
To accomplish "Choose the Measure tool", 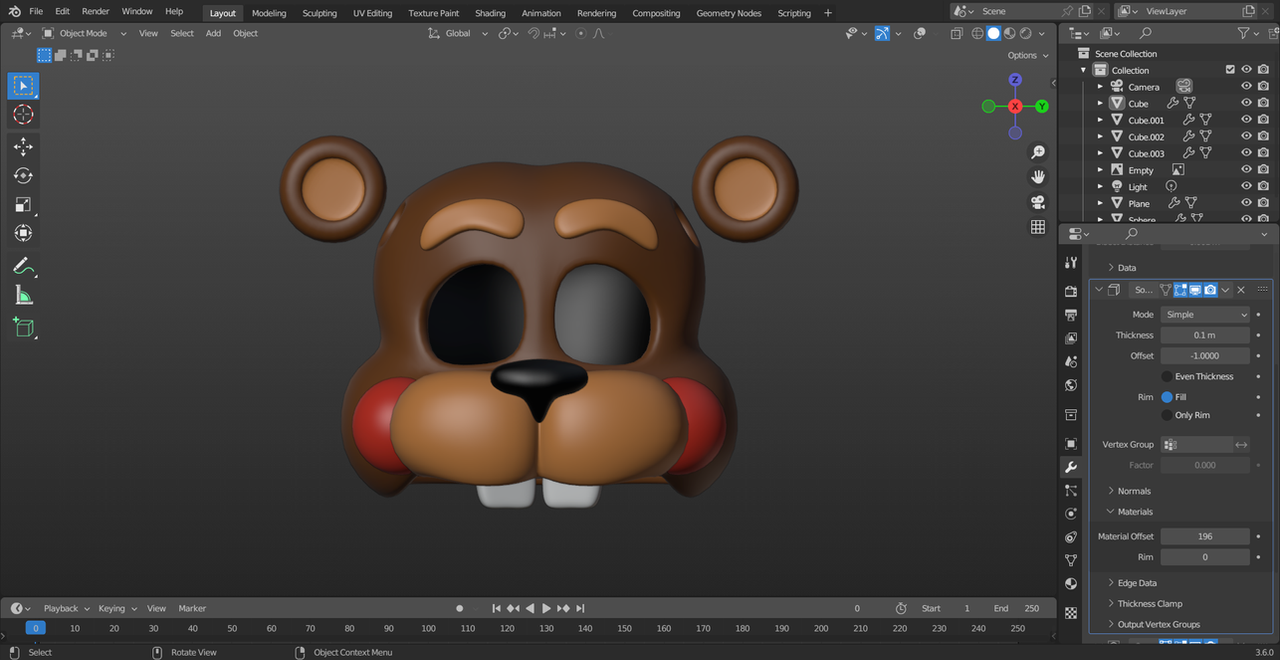I will pos(23,295).
